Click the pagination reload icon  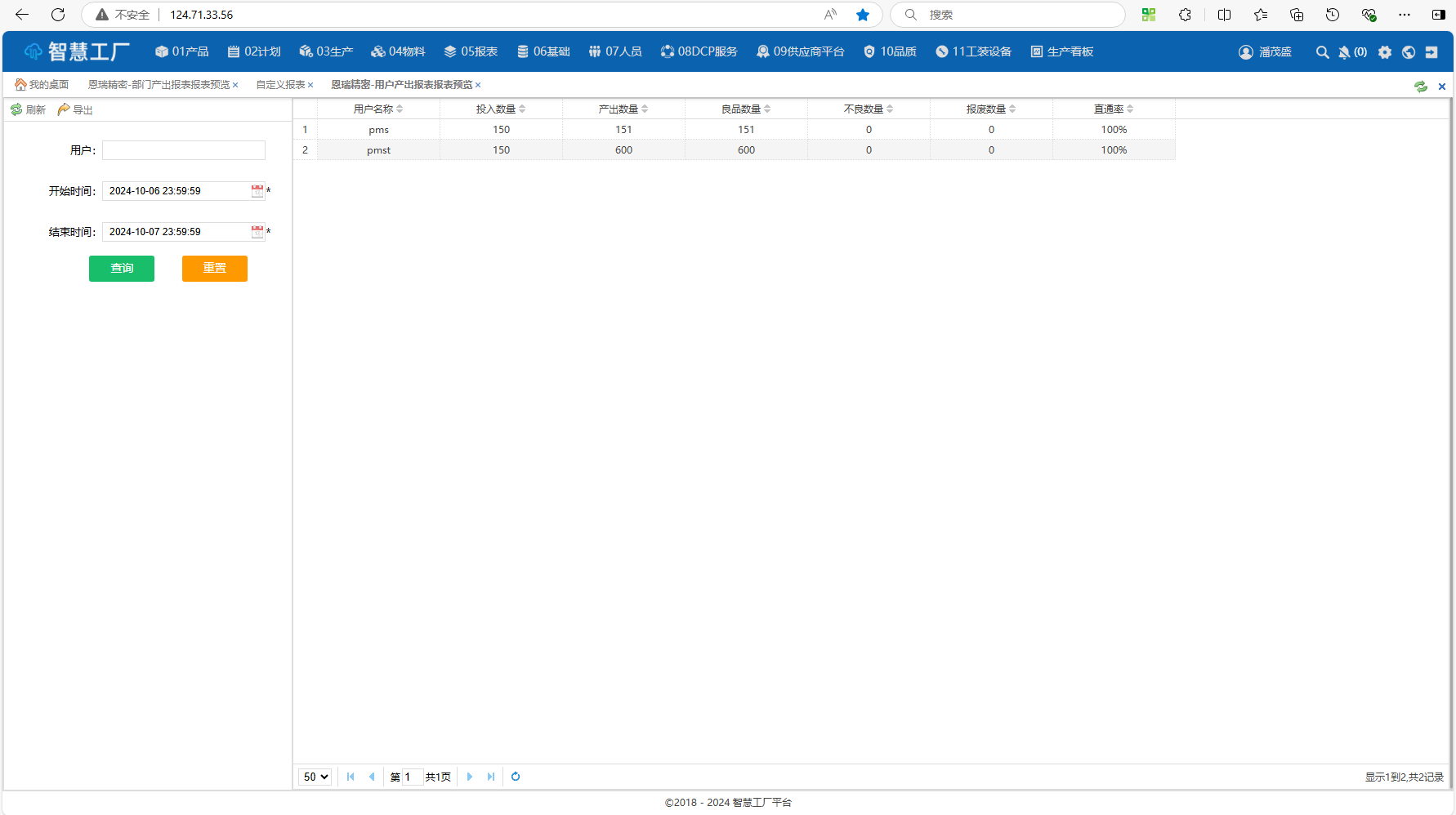click(516, 777)
